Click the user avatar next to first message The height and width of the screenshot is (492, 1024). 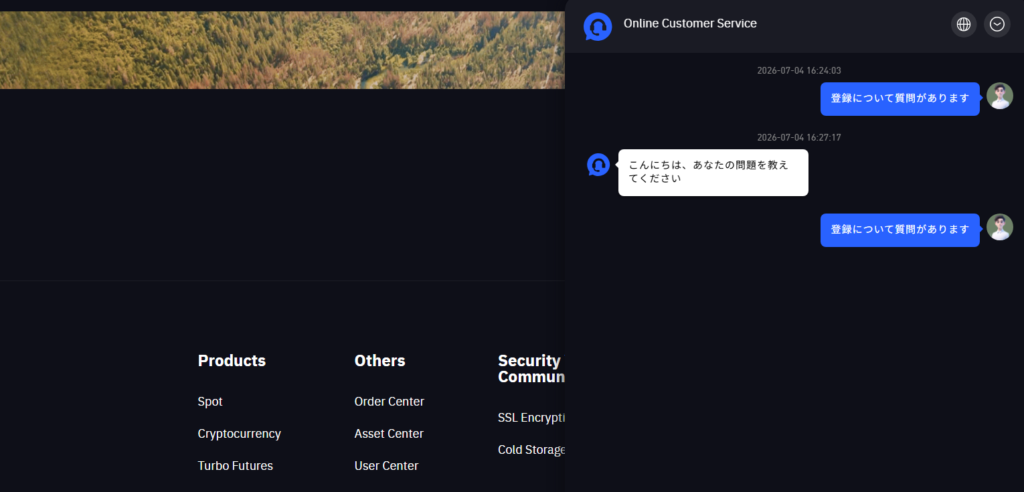pos(999,96)
